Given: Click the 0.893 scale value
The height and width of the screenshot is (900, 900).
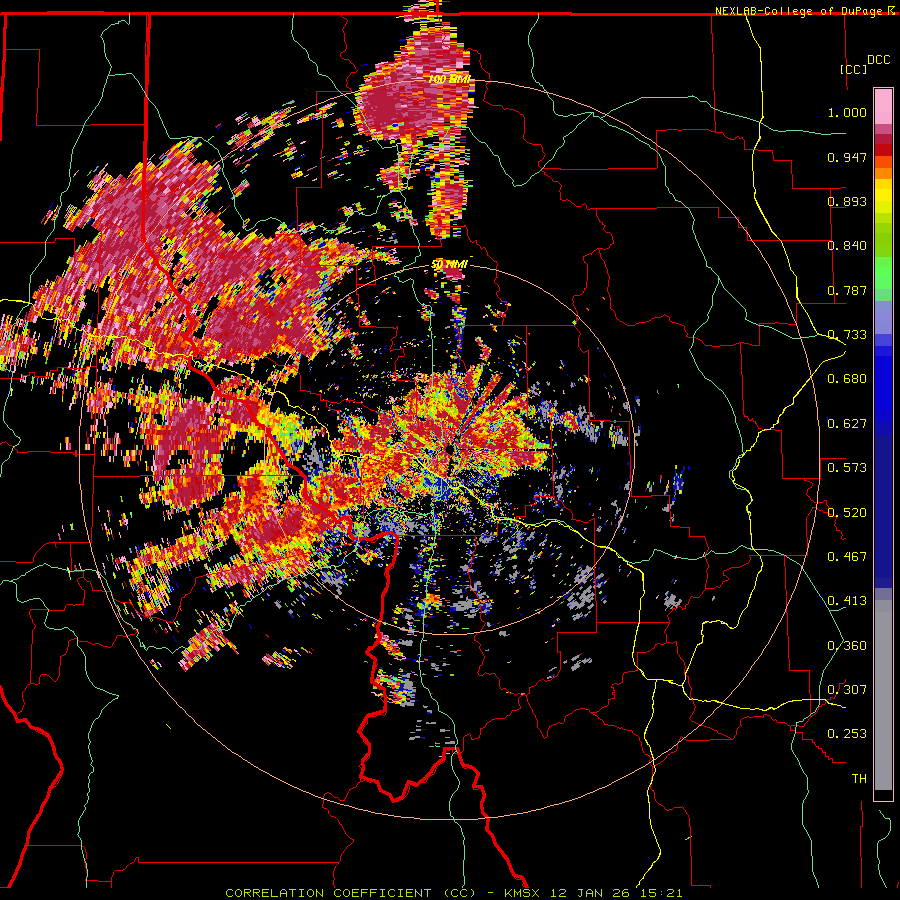Looking at the screenshot, I should coord(847,201).
